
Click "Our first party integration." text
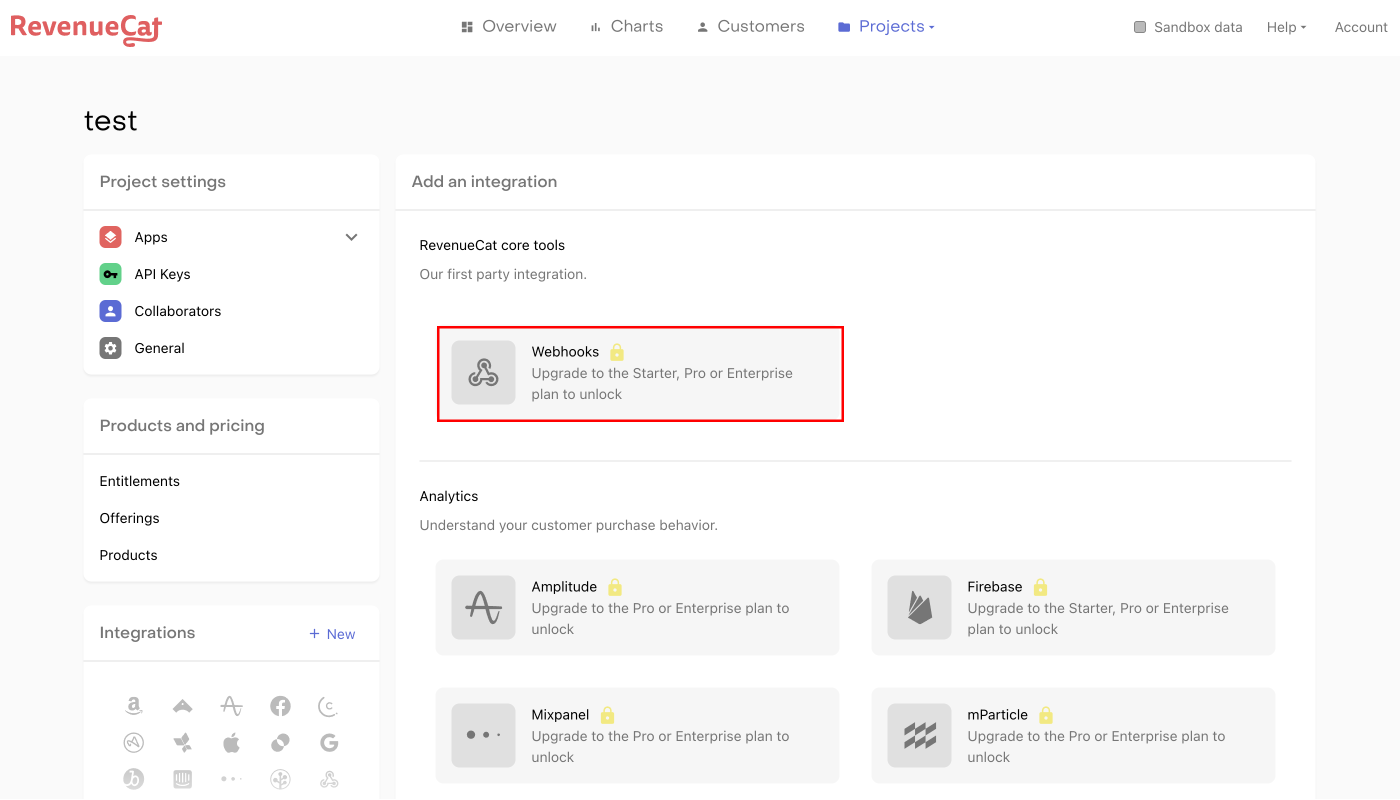(x=503, y=274)
